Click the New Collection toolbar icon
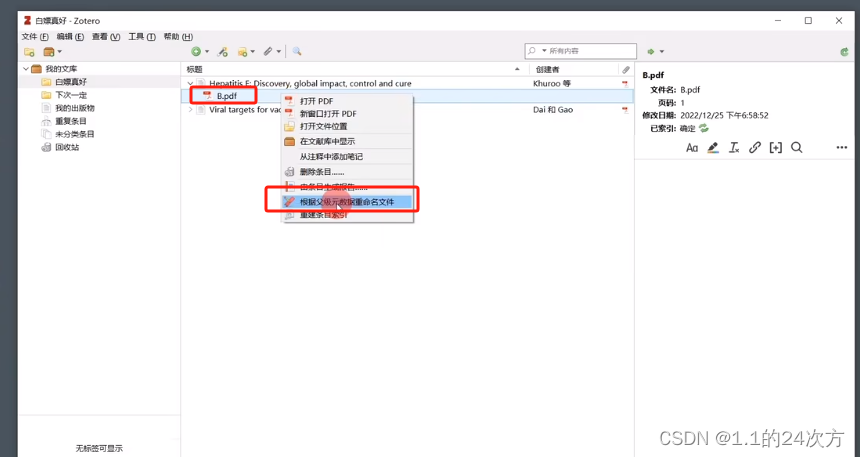Image resolution: width=860 pixels, height=457 pixels. click(x=29, y=52)
